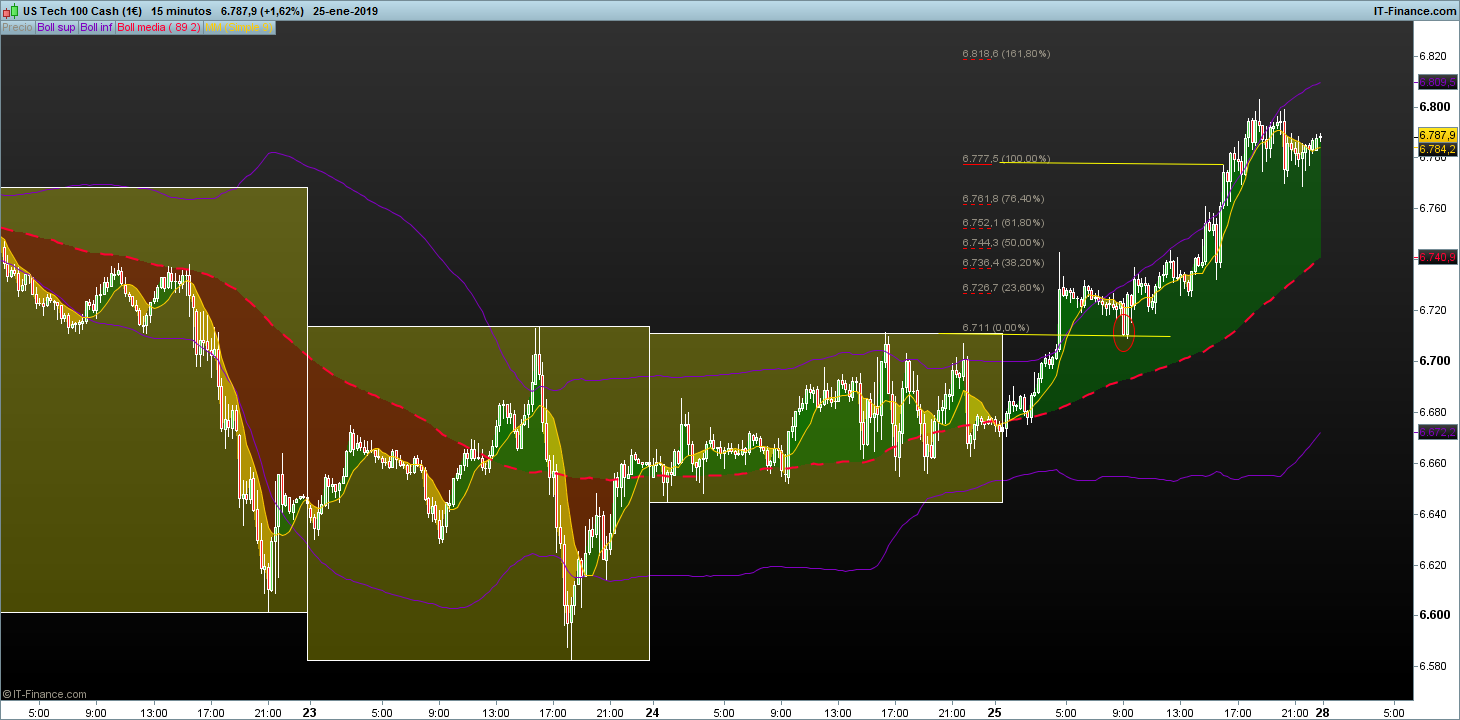The height and width of the screenshot is (720, 1460).
Task: Select the 6.711 (0,00%) Fibonacci level label
Action: [x=995, y=328]
